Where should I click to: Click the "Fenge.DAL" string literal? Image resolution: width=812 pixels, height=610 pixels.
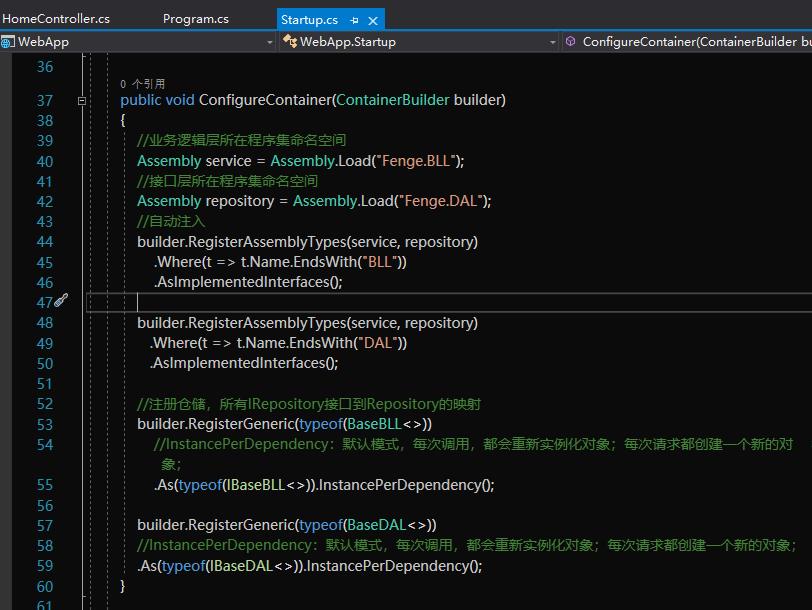tap(441, 201)
